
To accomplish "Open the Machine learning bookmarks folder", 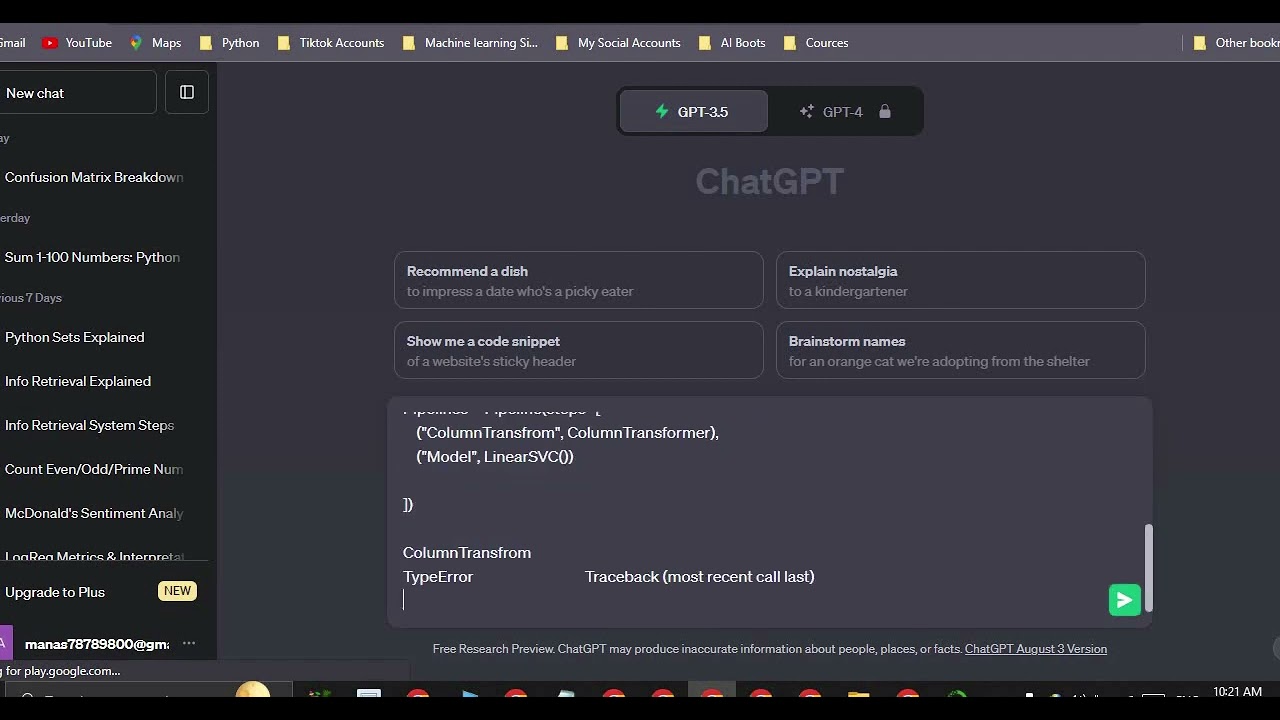I will (x=470, y=43).
